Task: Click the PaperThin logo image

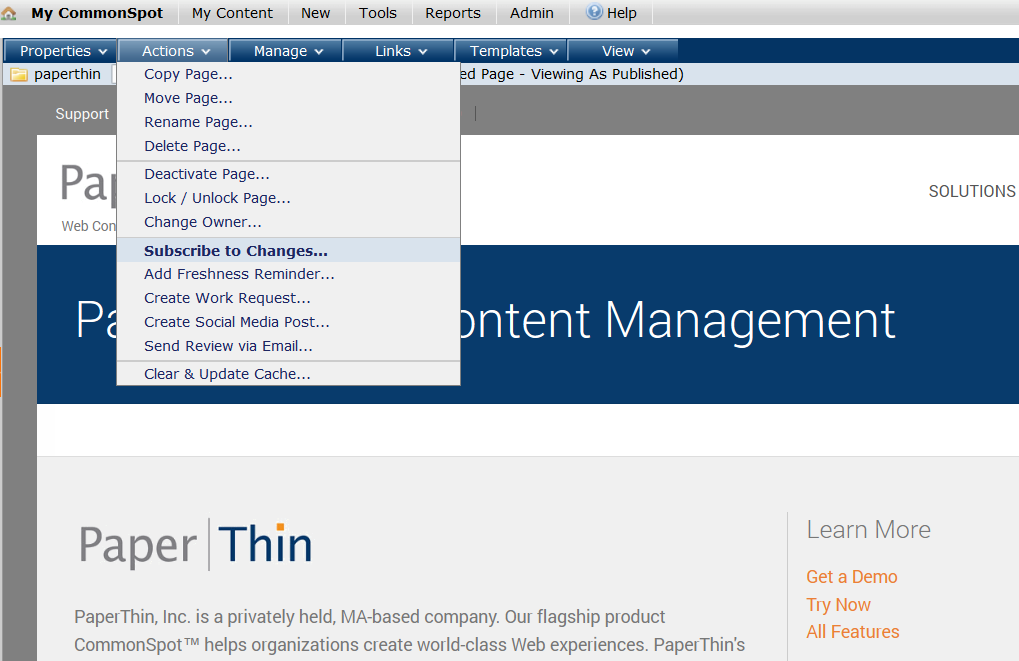Action: point(196,544)
